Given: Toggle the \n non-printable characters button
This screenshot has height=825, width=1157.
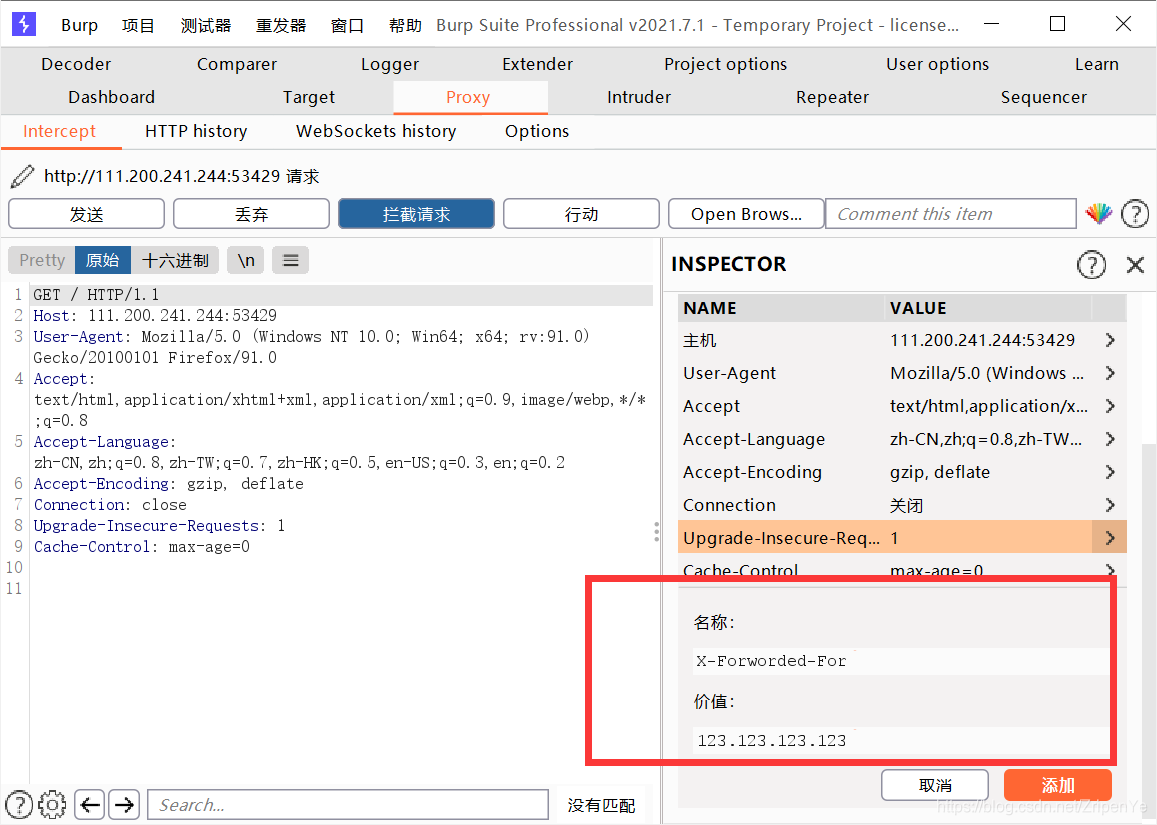Looking at the screenshot, I should [246, 260].
